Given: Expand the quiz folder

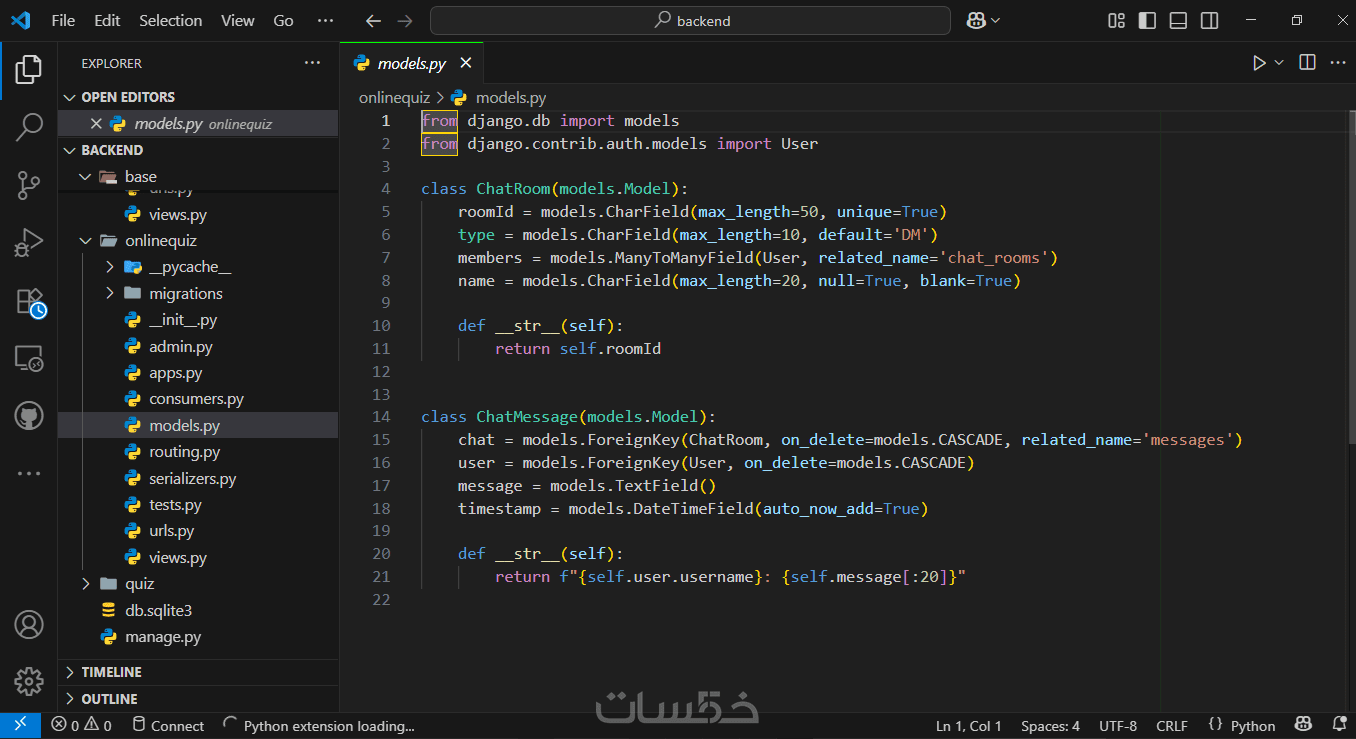Looking at the screenshot, I should (x=139, y=584).
